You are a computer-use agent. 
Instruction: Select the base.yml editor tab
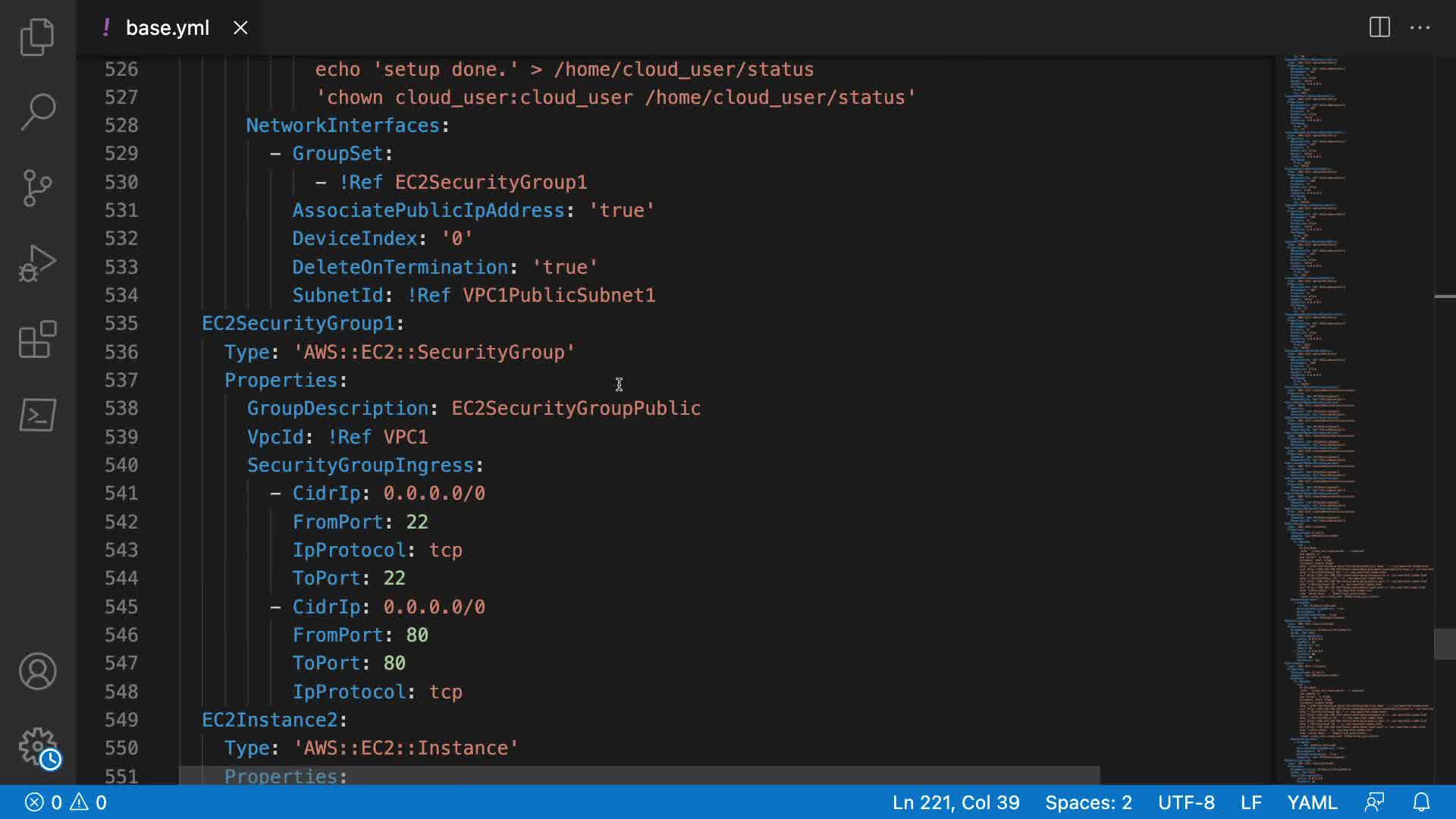pyautogui.click(x=167, y=28)
